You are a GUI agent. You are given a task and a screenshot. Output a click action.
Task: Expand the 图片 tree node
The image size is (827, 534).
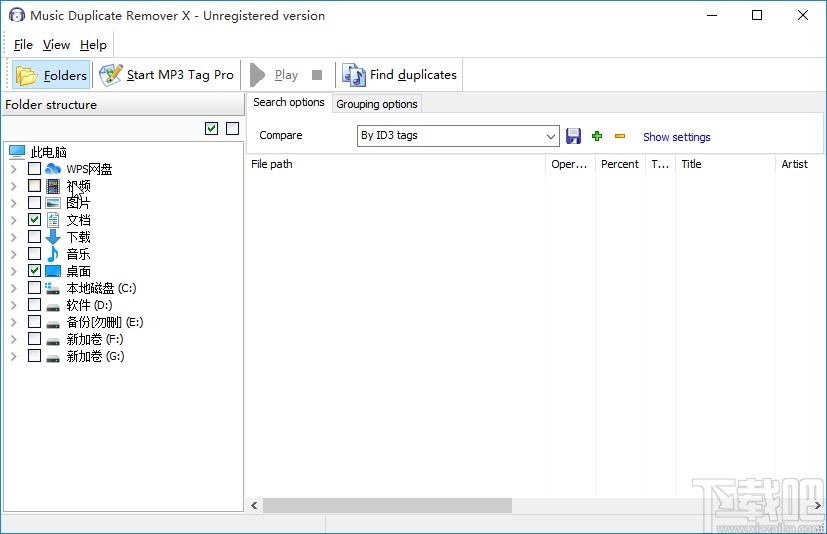14,203
